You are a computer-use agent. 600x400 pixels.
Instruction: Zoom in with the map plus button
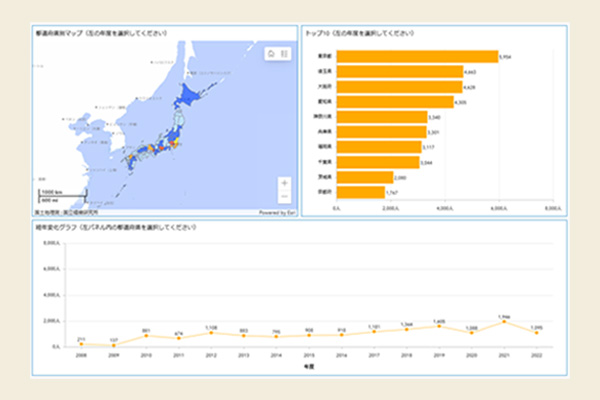point(285,183)
